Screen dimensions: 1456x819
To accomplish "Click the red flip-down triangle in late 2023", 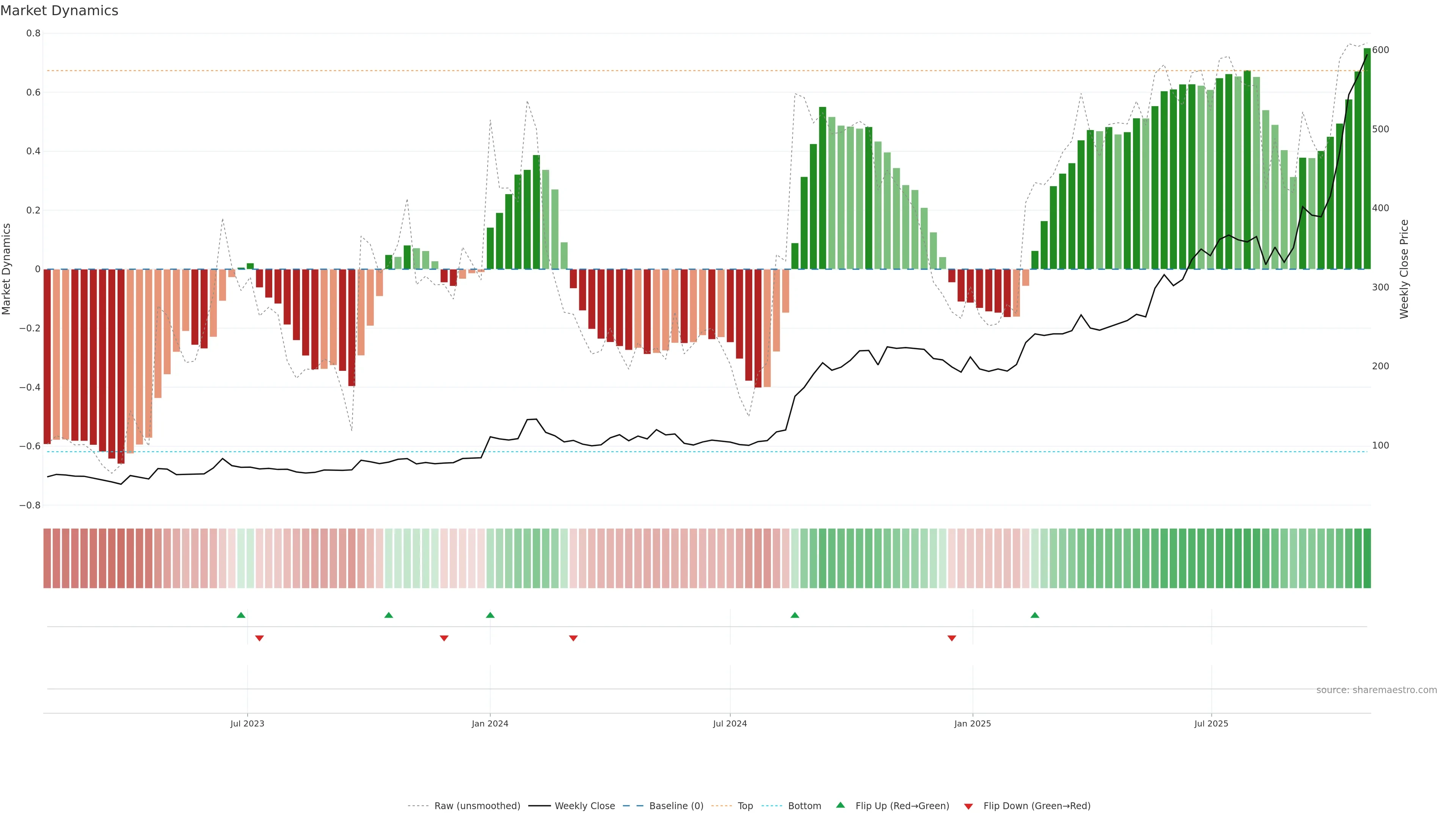I will [444, 638].
